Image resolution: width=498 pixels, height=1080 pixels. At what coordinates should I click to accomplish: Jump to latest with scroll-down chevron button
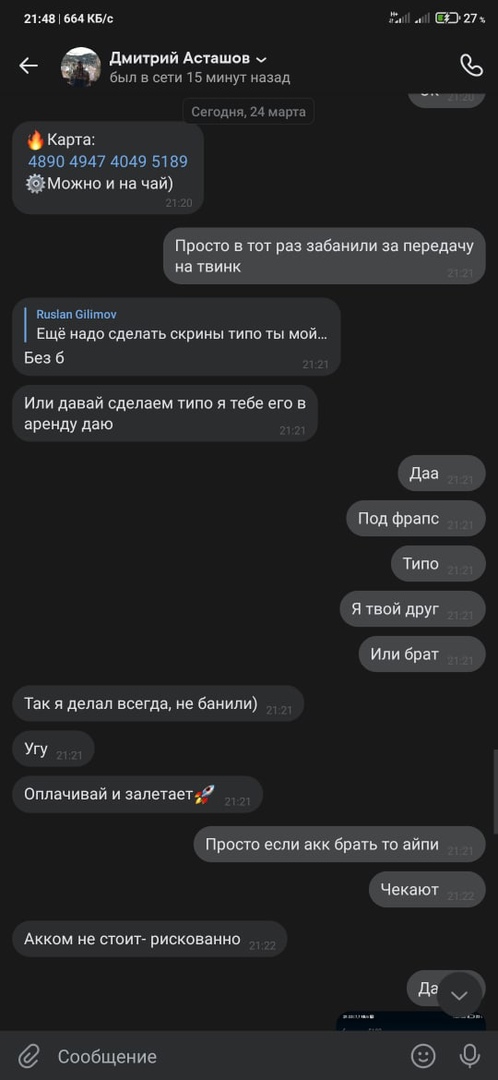459,995
